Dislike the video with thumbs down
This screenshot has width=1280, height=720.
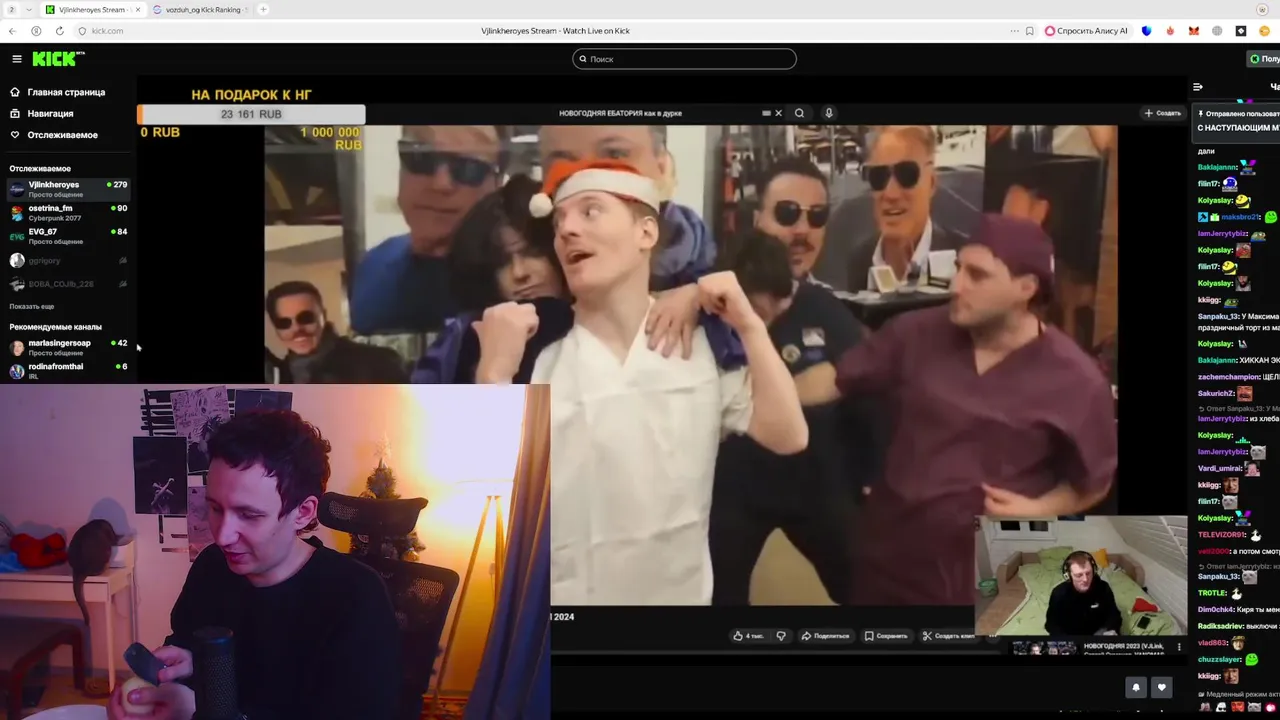click(781, 636)
